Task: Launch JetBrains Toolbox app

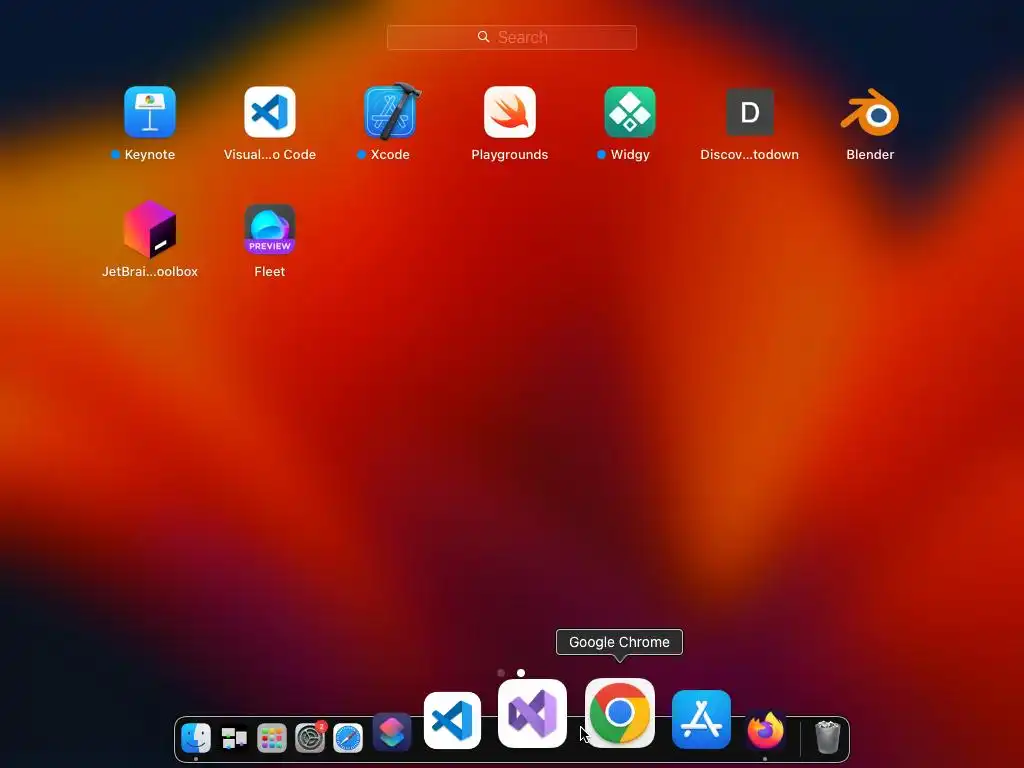Action: pos(150,229)
